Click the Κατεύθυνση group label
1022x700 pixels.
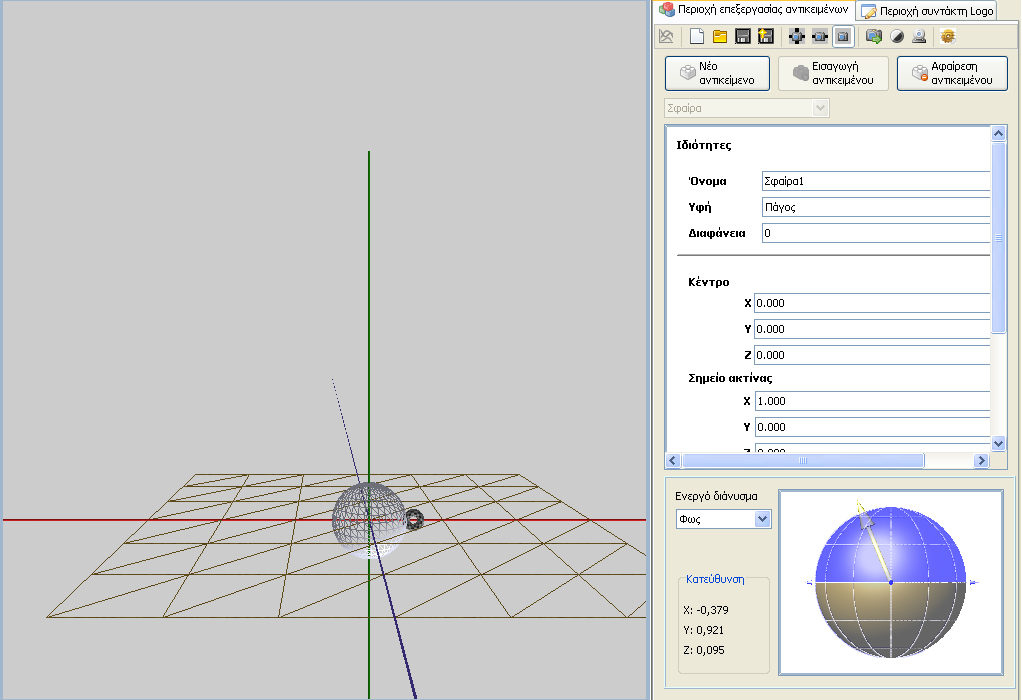[x=715, y=579]
